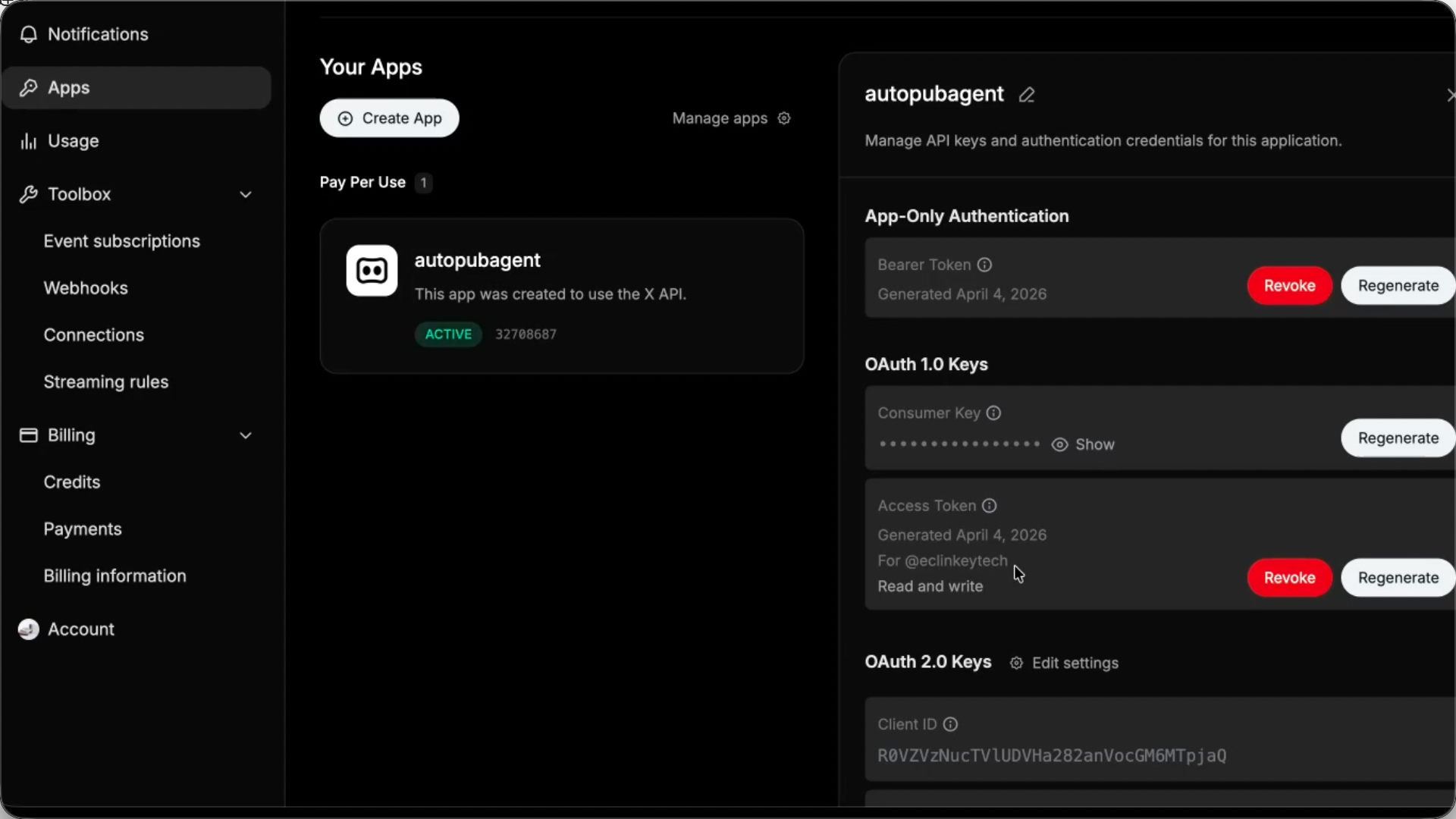
Task: Click the Bearer Token info icon
Action: pos(984,265)
